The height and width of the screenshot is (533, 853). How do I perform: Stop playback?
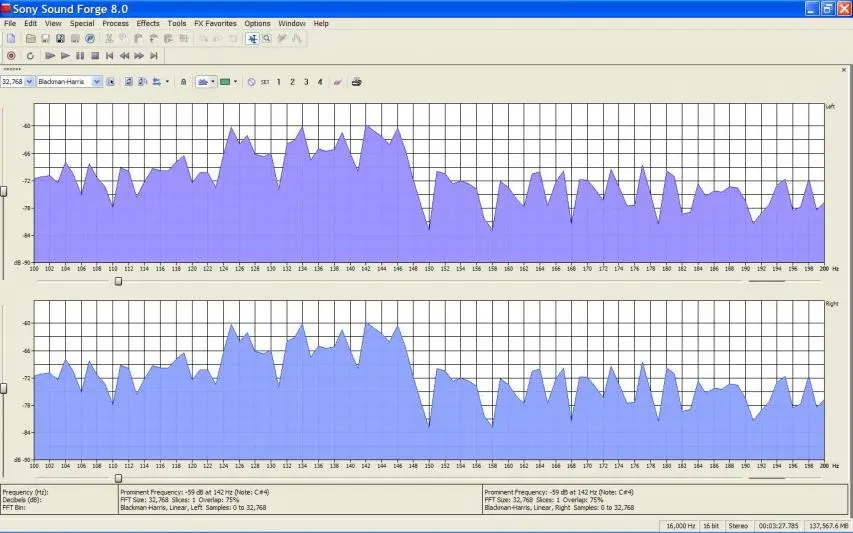95,55
